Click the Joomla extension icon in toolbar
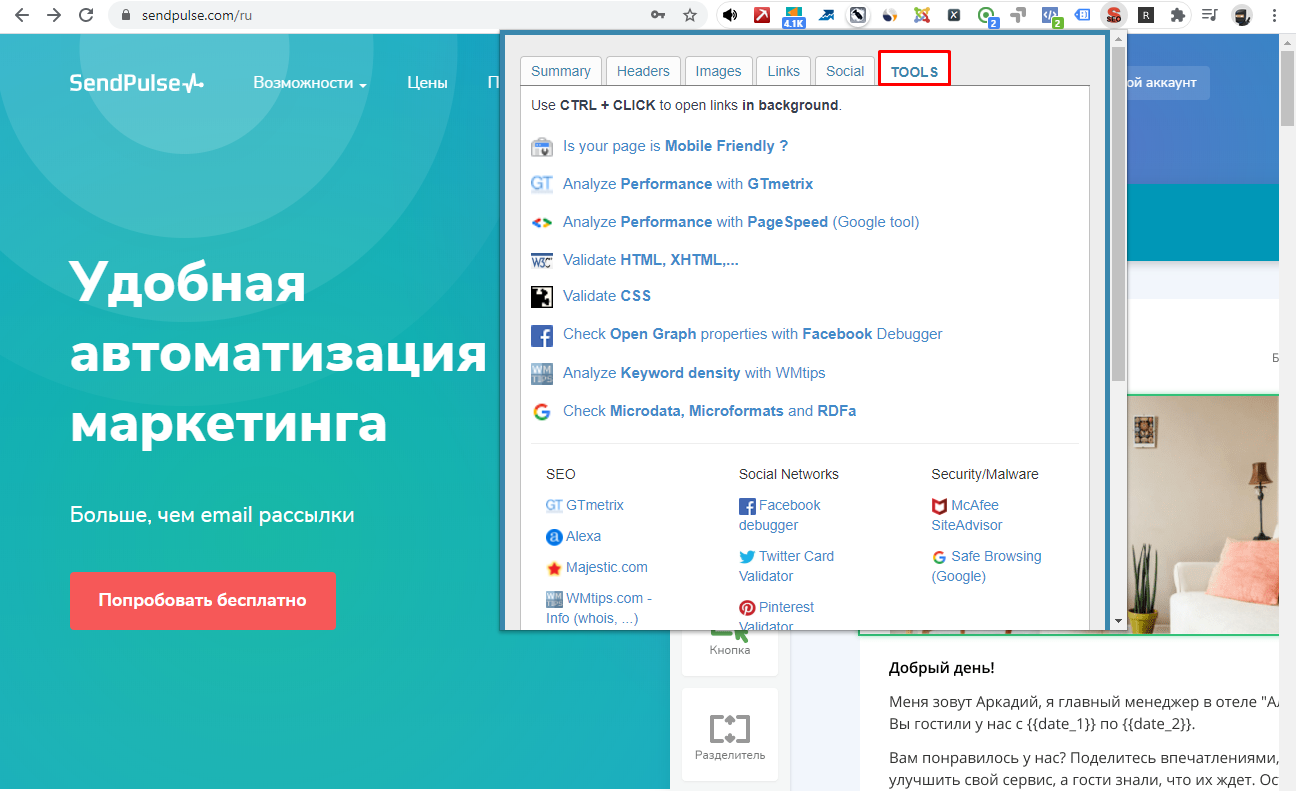 (x=922, y=15)
